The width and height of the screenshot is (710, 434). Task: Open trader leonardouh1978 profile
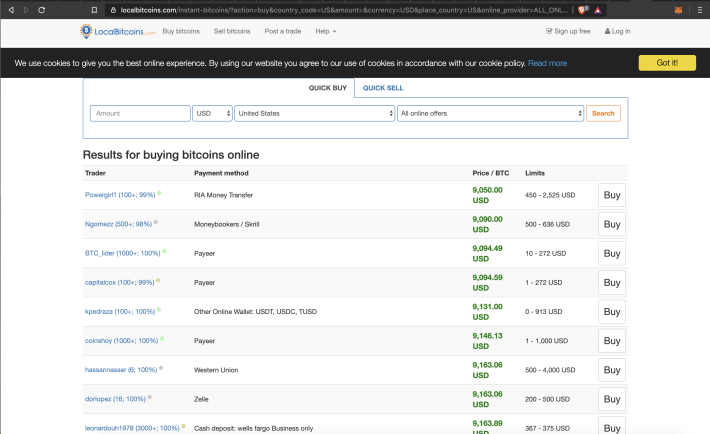tap(132, 428)
